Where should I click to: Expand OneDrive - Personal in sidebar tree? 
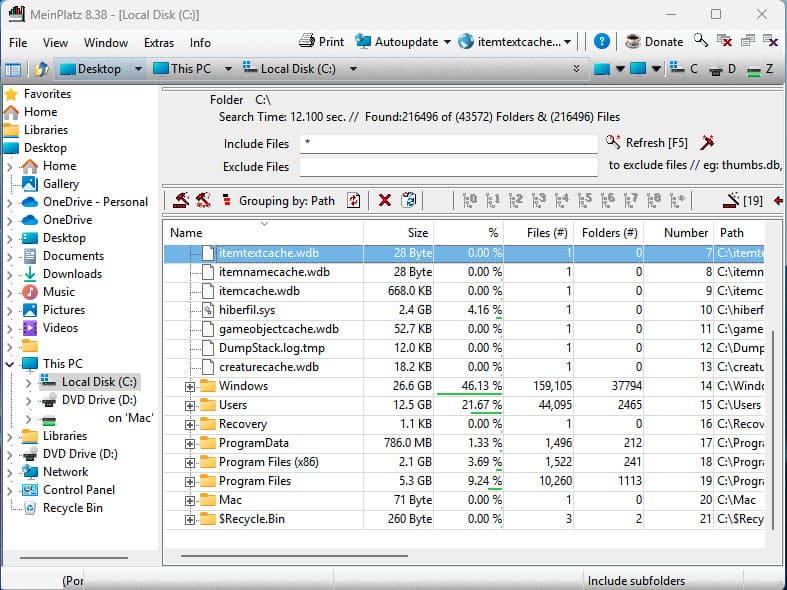(10, 202)
